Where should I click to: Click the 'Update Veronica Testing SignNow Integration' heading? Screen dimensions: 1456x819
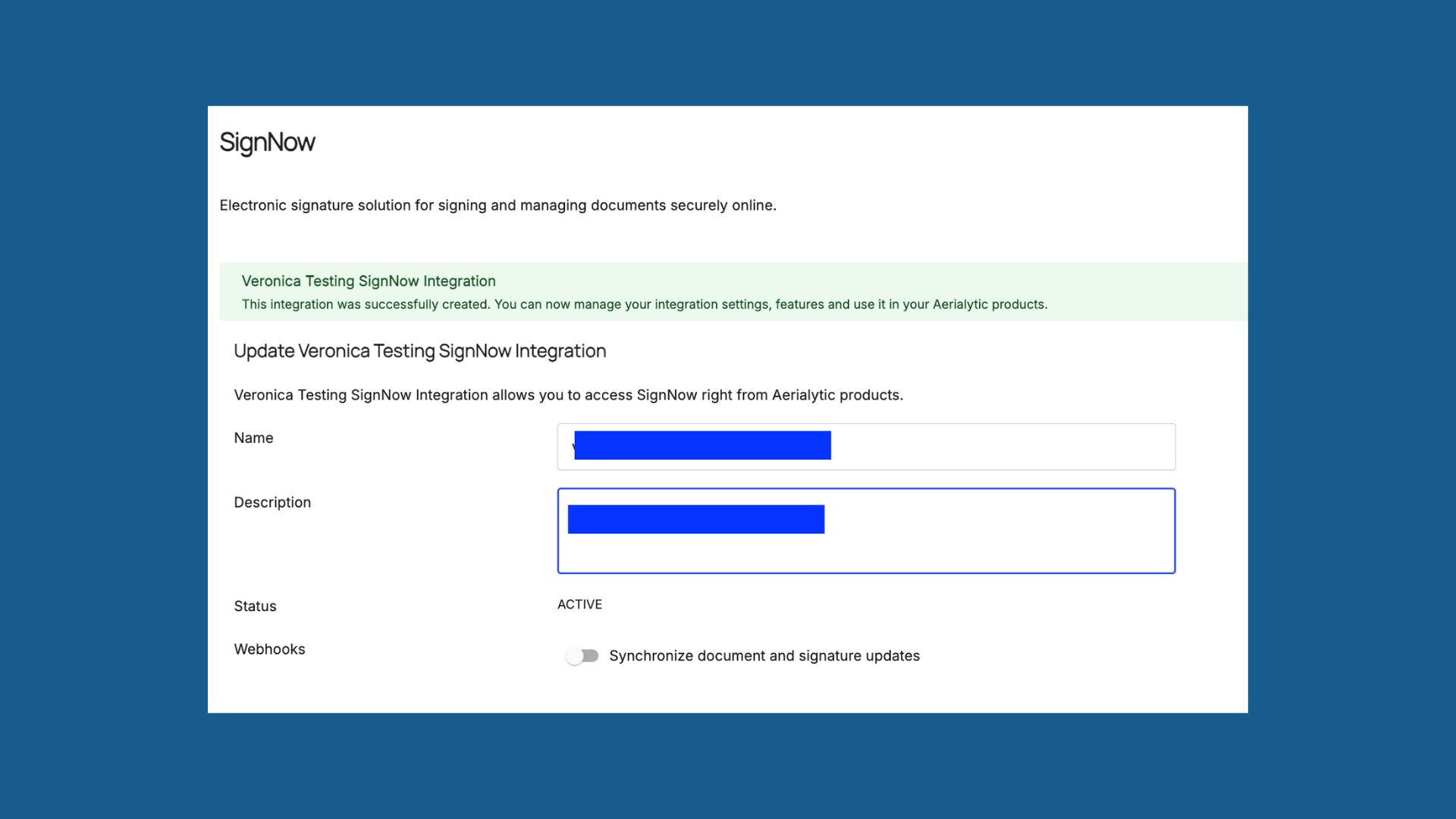click(419, 351)
